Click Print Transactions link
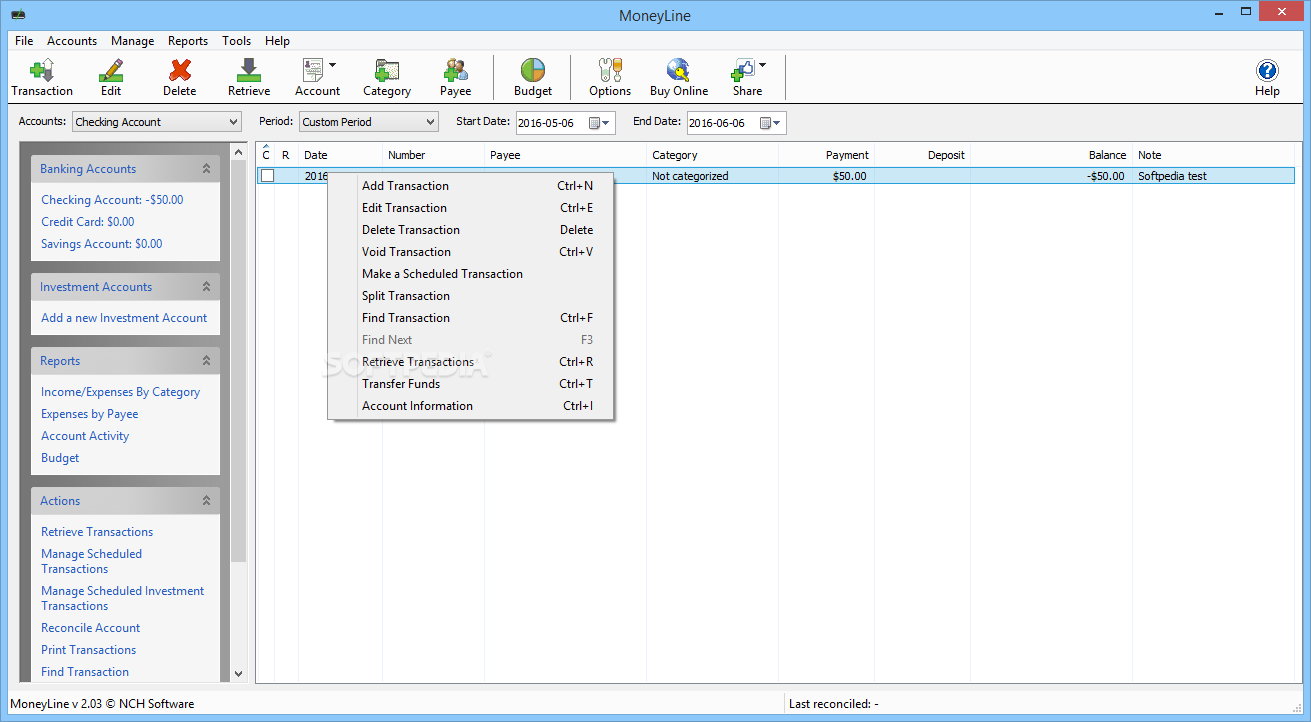 click(x=88, y=650)
